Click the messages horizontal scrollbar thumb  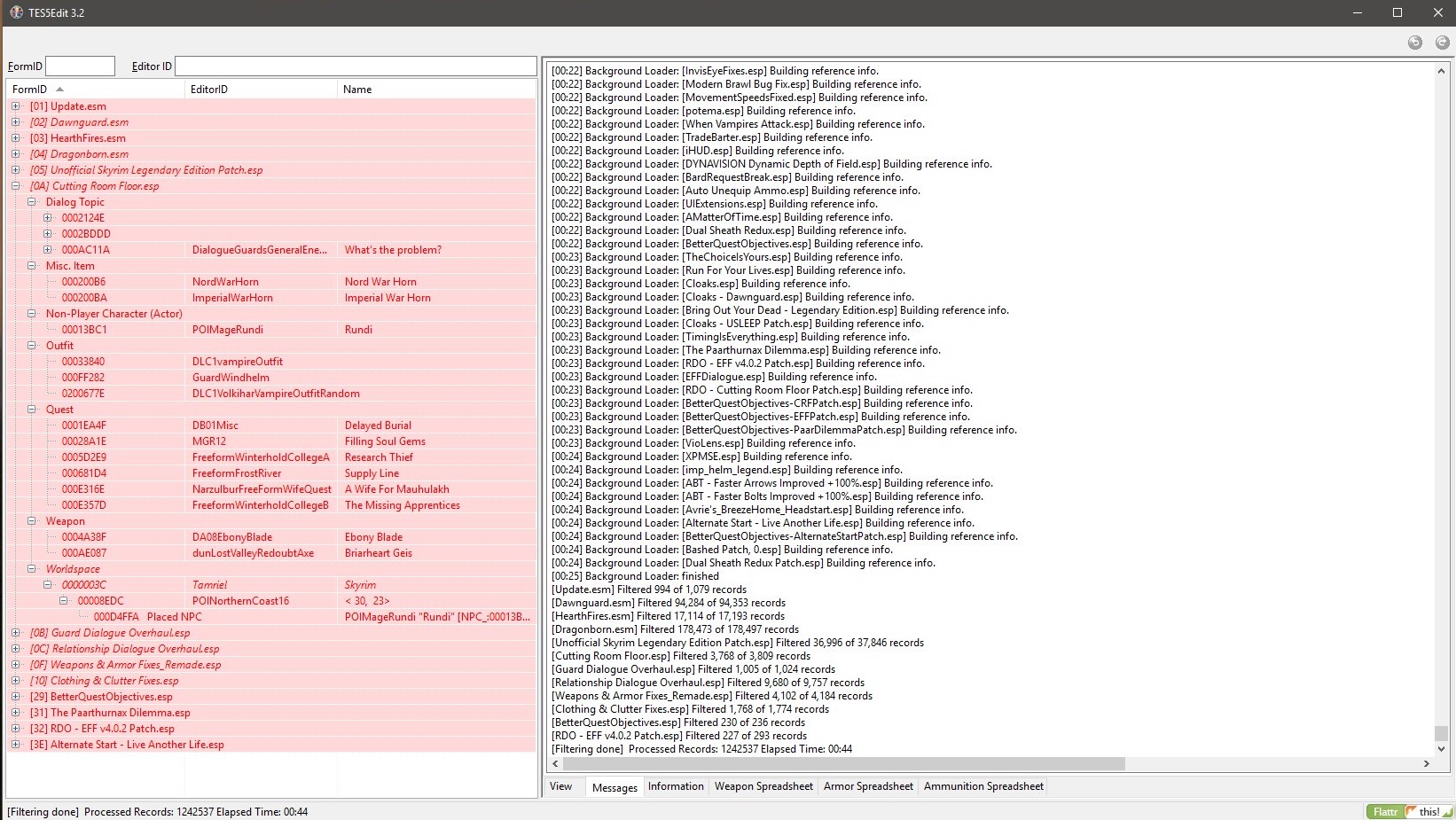coord(844,763)
